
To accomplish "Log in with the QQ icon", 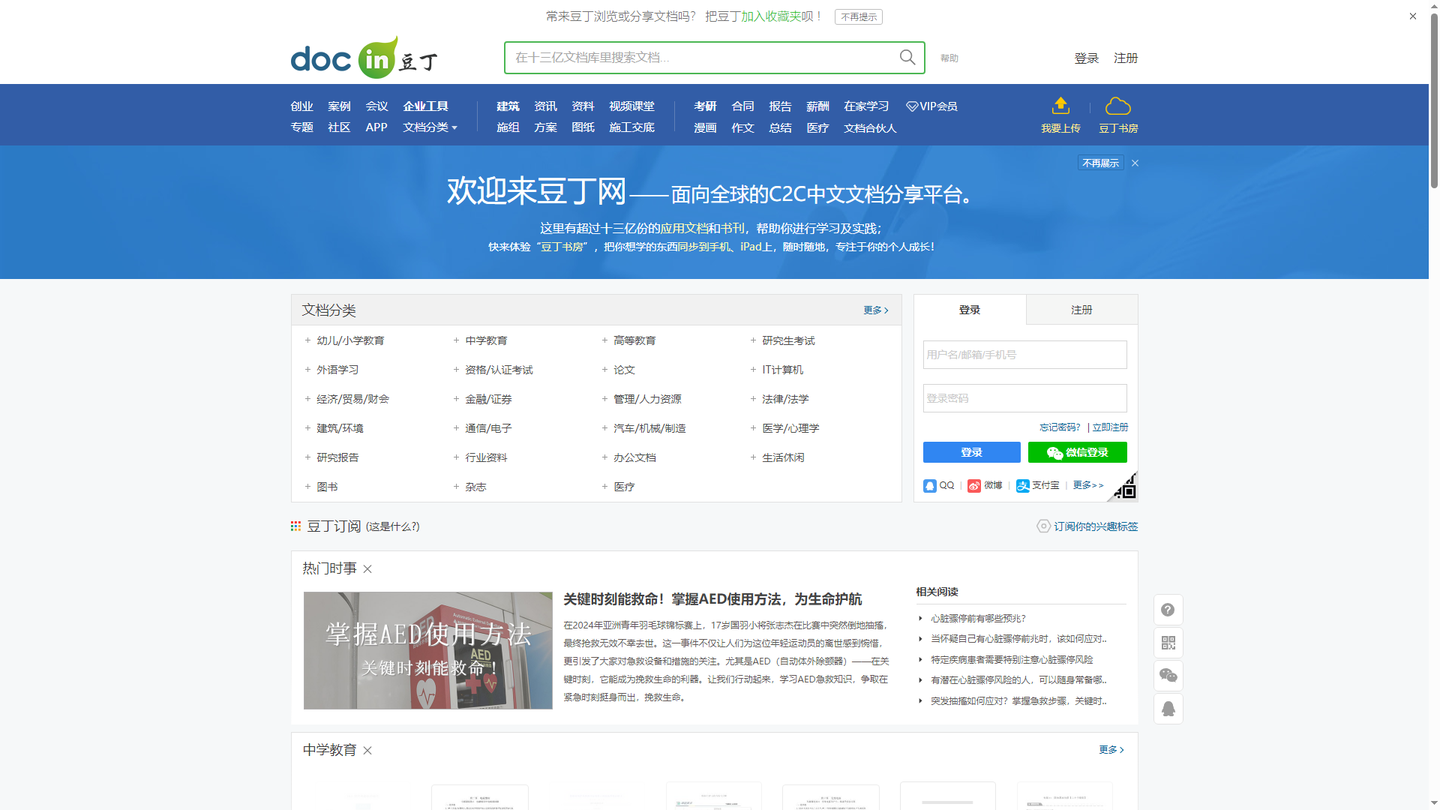I will (x=930, y=485).
